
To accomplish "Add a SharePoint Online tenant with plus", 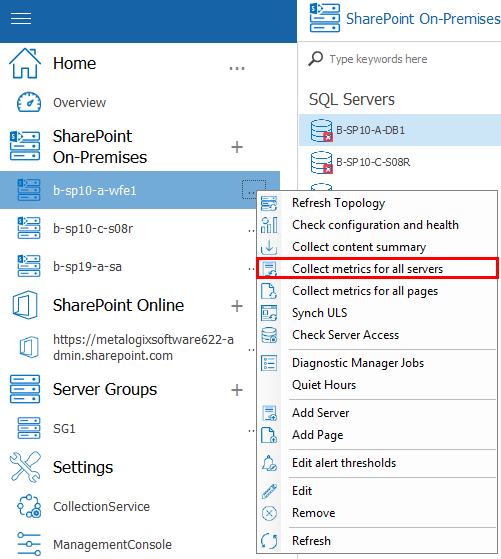I will pos(237,306).
